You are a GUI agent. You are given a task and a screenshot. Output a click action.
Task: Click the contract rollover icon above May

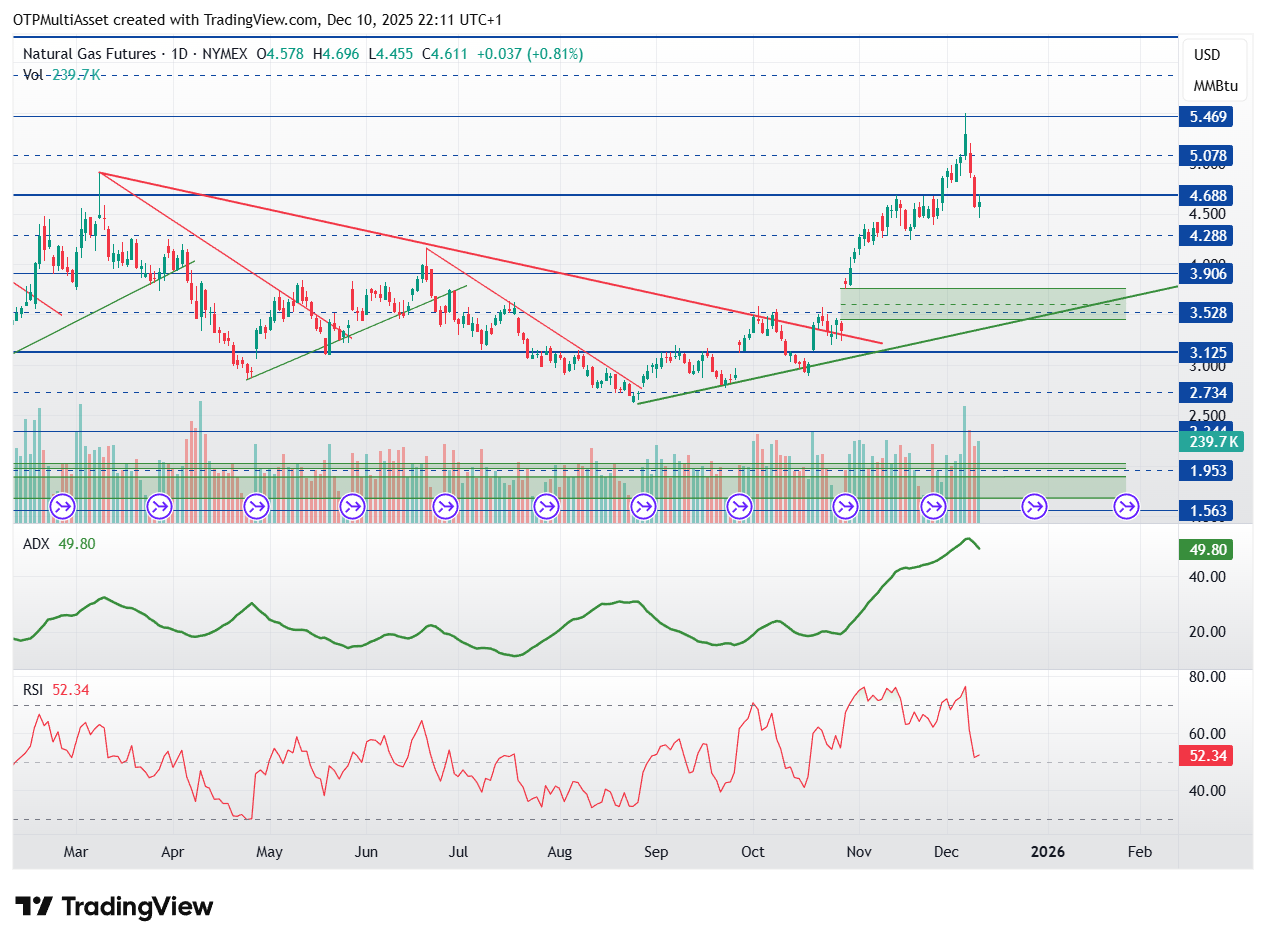pyautogui.click(x=256, y=507)
